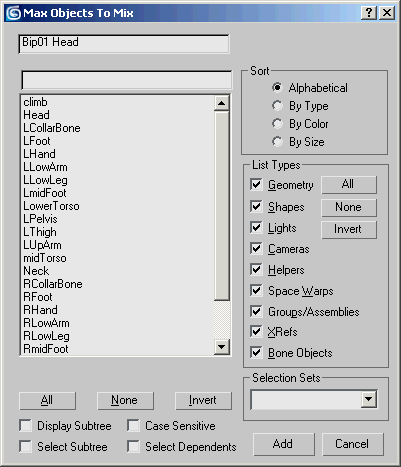Select RCollarBone from the object list
The image size is (401, 467).
pos(53,284)
